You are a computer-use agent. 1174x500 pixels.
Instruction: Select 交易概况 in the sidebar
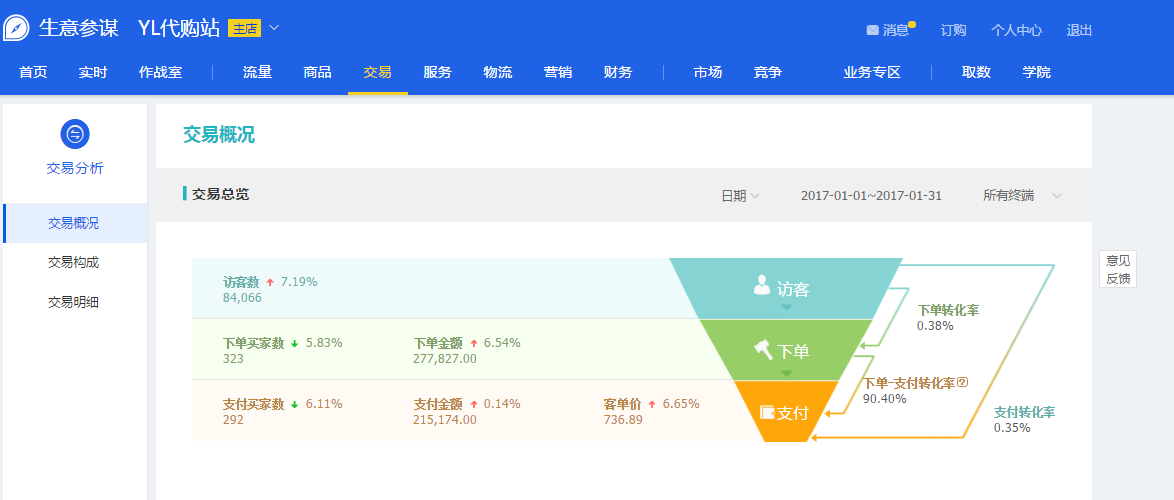pos(75,223)
